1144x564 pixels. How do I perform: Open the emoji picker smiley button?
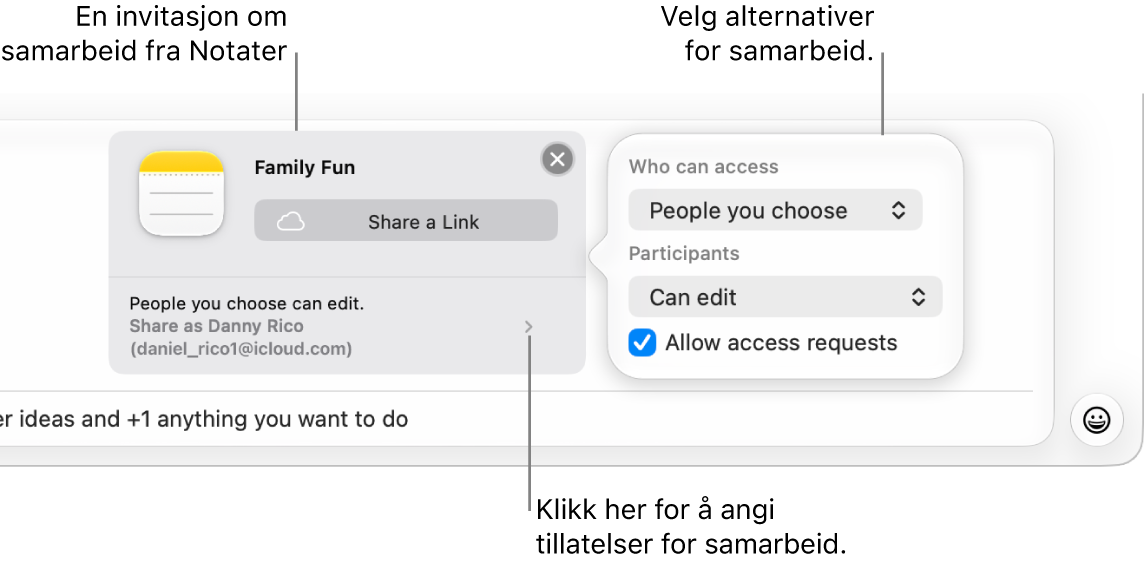click(x=1097, y=420)
